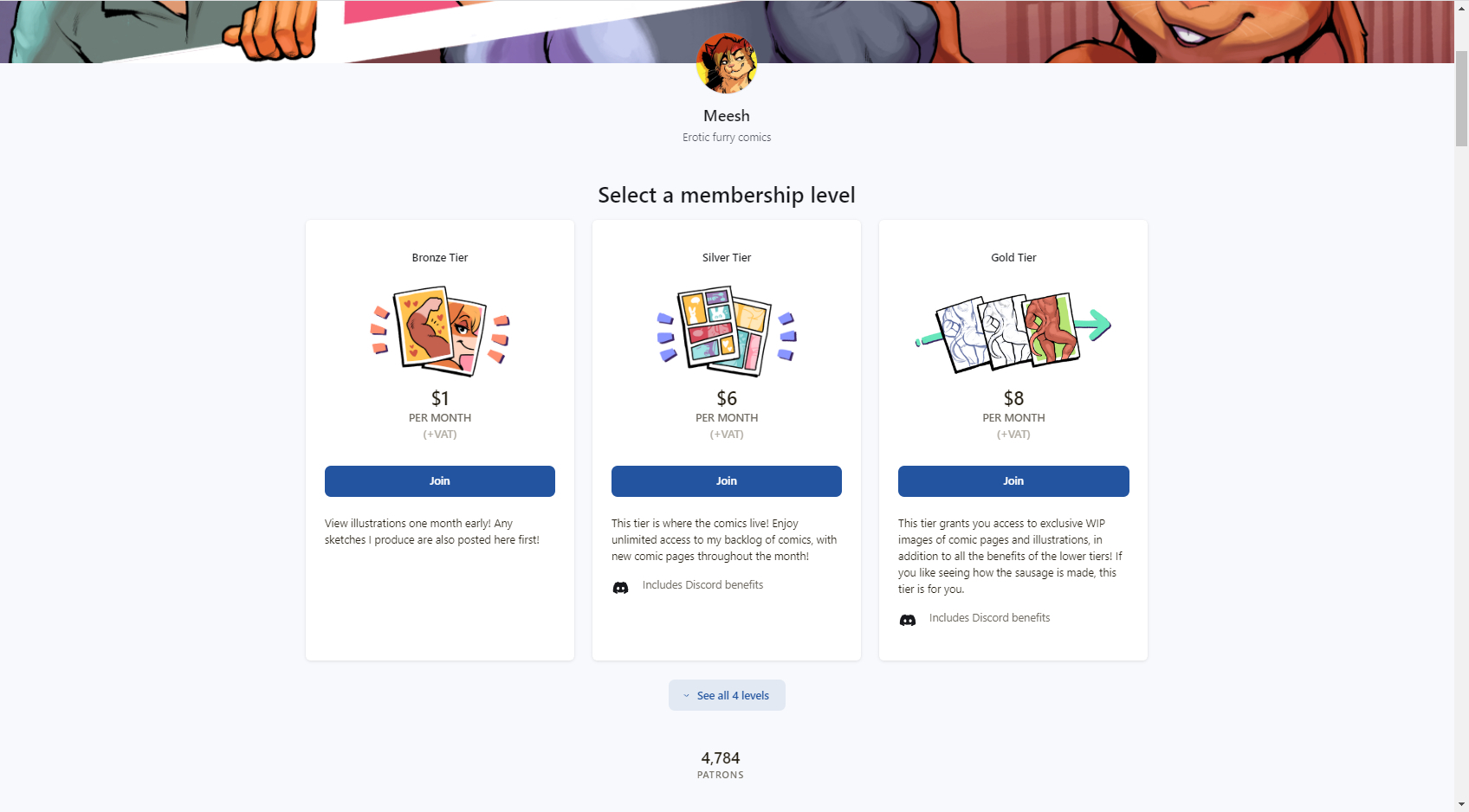Image resolution: width=1469 pixels, height=812 pixels.
Task: Click the Gold Tier sketch progress image
Action: (x=1013, y=332)
